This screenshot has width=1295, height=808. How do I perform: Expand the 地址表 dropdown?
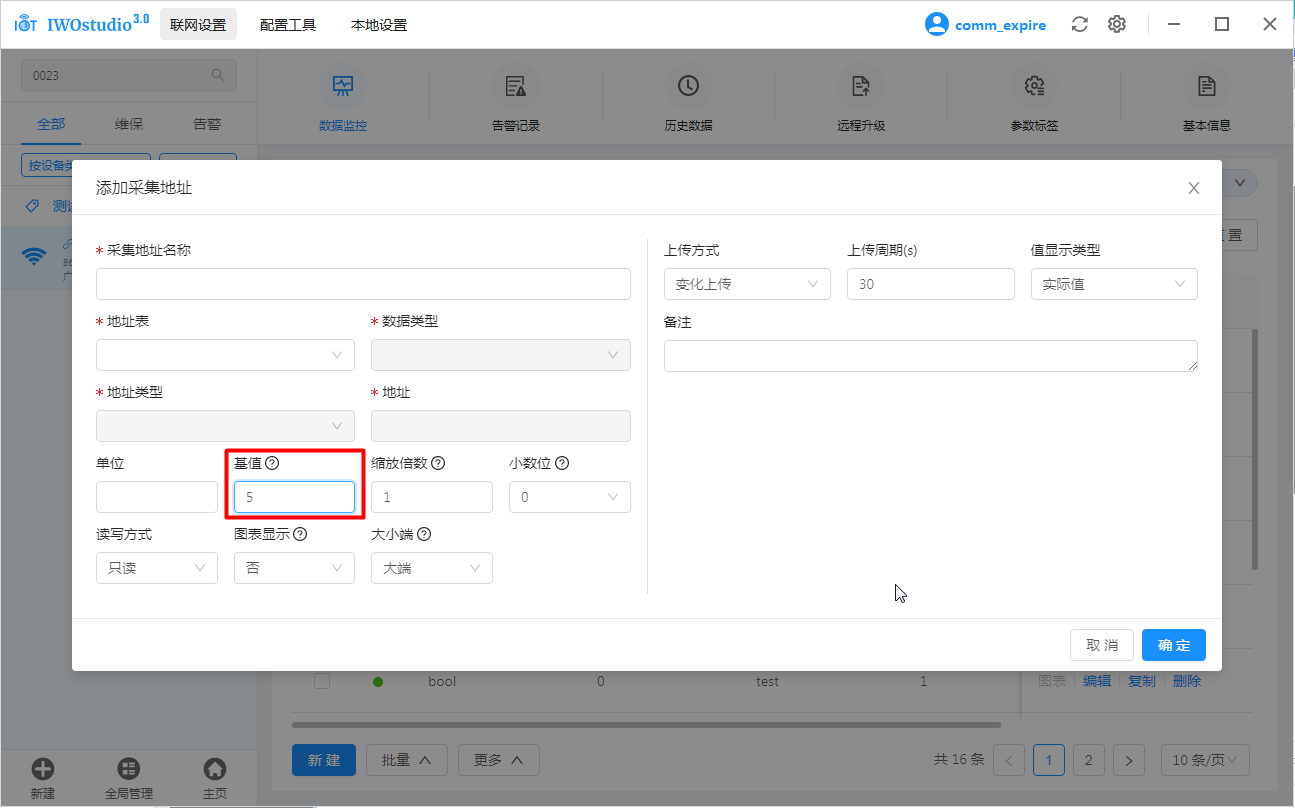(225, 355)
